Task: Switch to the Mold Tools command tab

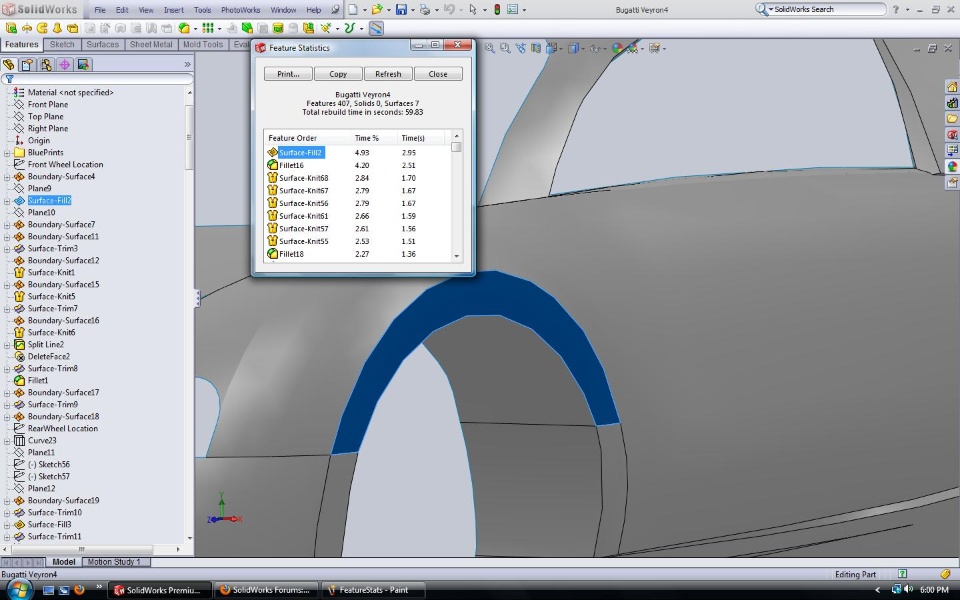Action: pyautogui.click(x=203, y=45)
